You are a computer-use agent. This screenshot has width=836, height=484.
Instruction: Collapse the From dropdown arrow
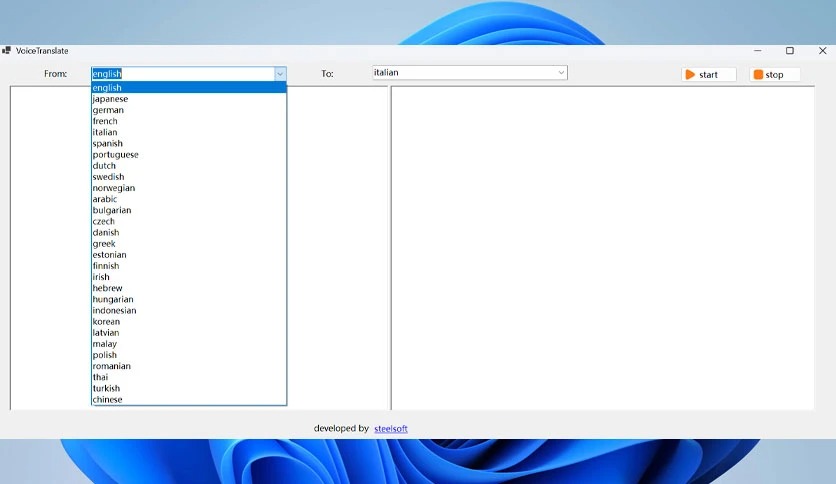(x=280, y=74)
